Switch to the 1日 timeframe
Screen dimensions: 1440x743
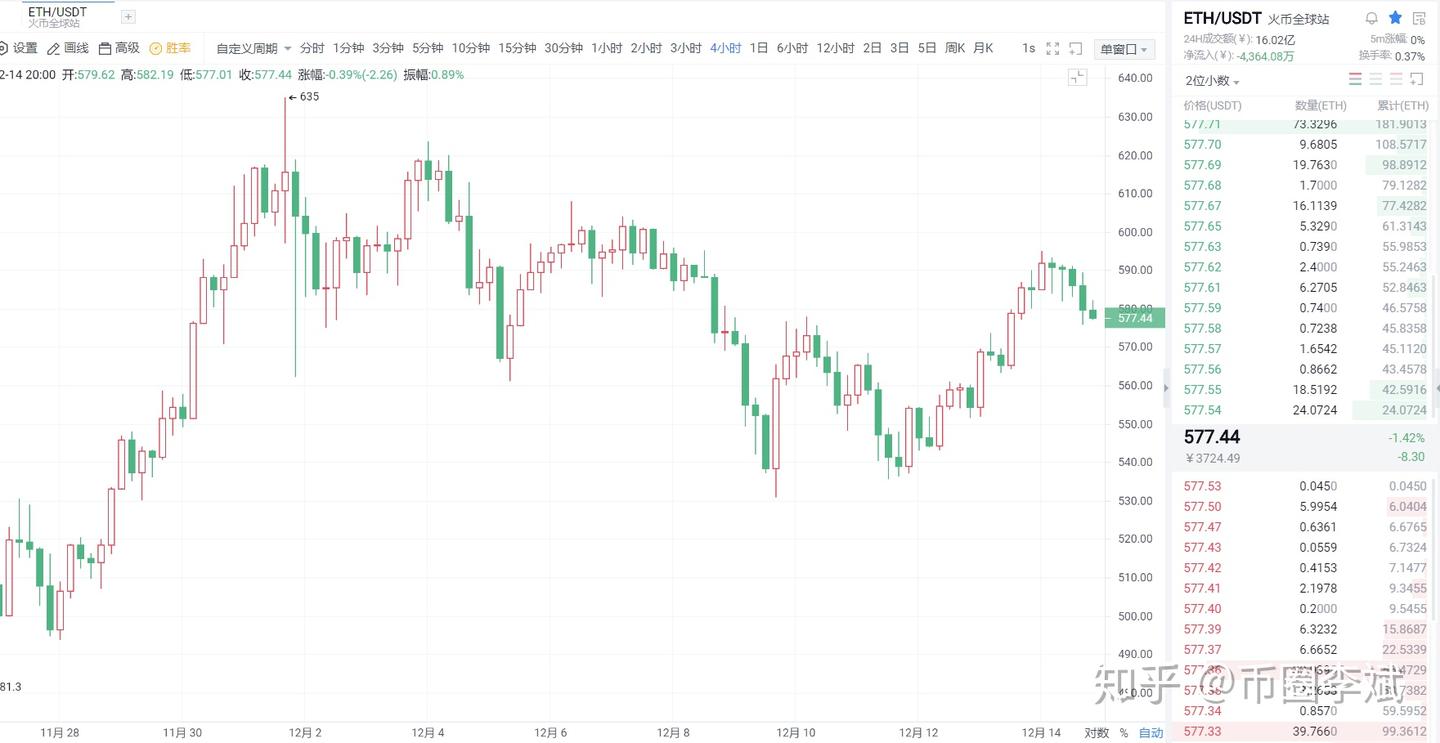point(759,48)
